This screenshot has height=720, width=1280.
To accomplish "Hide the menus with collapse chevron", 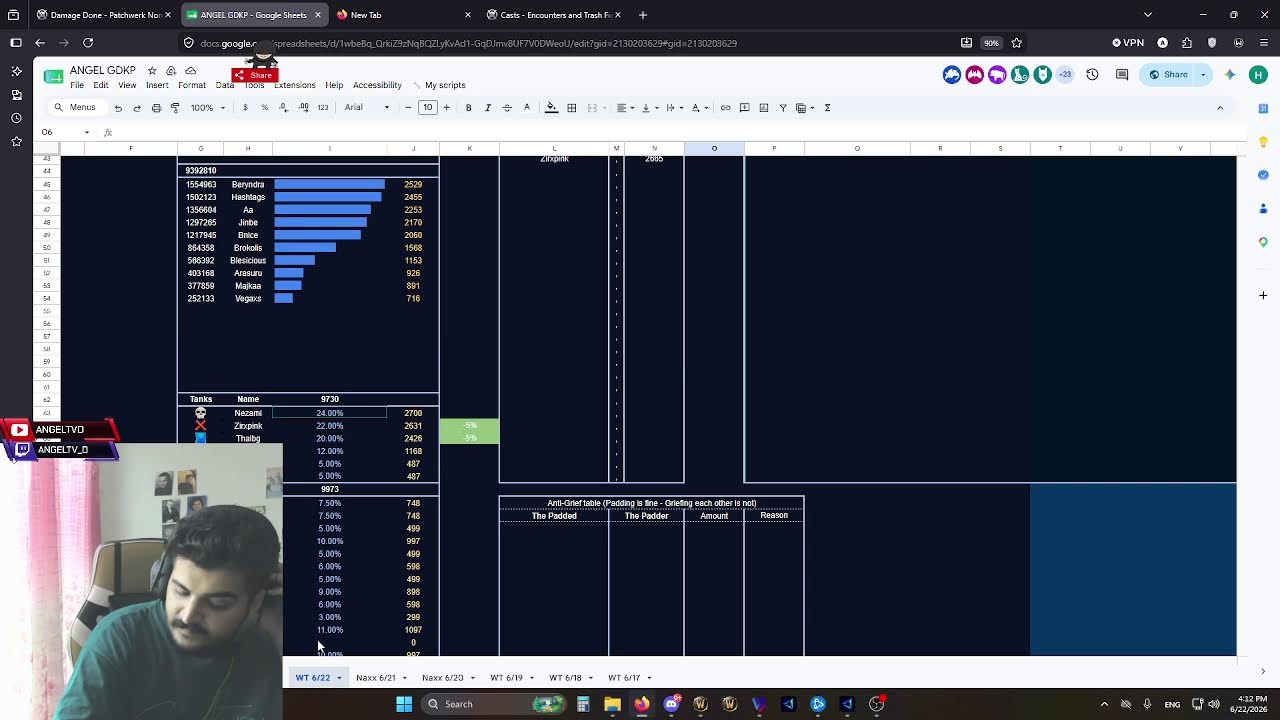I will (x=1220, y=108).
